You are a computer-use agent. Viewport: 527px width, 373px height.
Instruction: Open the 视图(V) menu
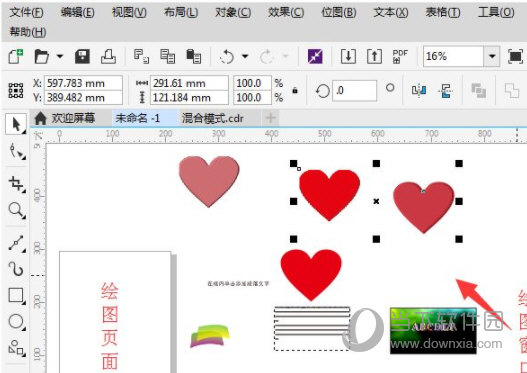(x=129, y=13)
